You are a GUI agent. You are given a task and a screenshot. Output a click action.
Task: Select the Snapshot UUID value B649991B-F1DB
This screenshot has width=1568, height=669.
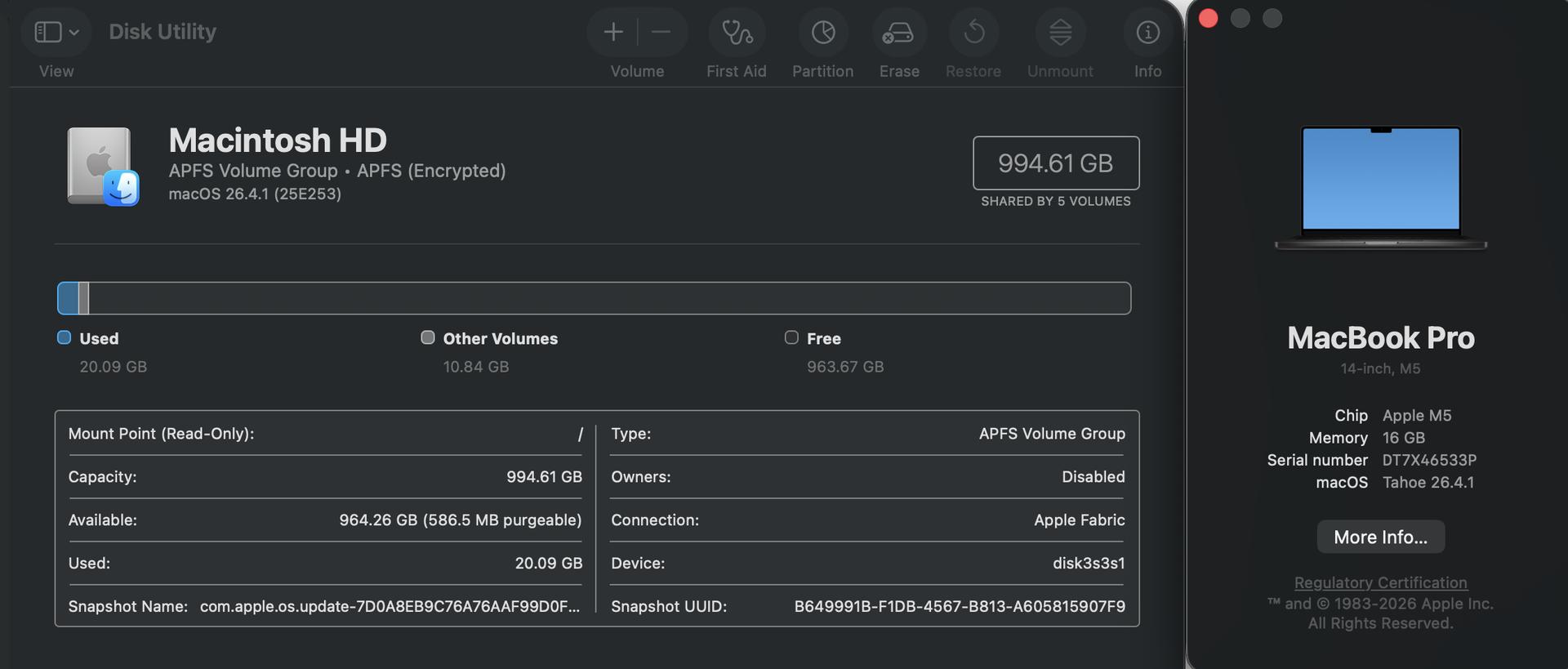pyautogui.click(x=960, y=607)
